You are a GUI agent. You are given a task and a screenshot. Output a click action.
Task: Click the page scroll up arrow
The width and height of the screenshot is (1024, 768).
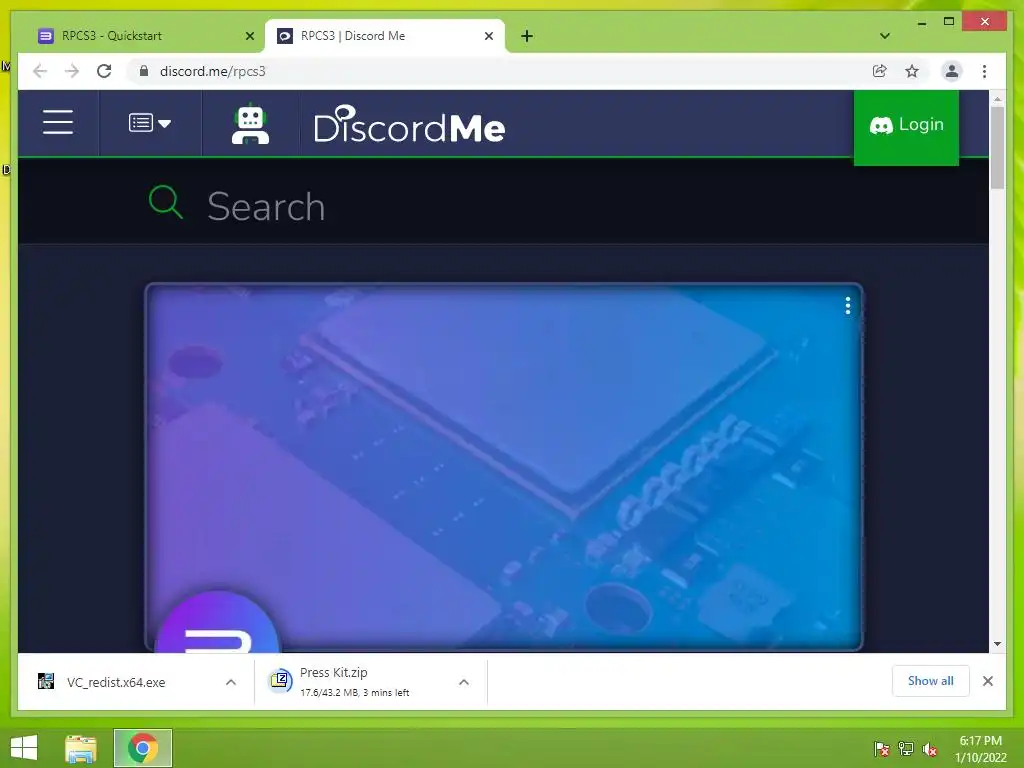point(997,99)
